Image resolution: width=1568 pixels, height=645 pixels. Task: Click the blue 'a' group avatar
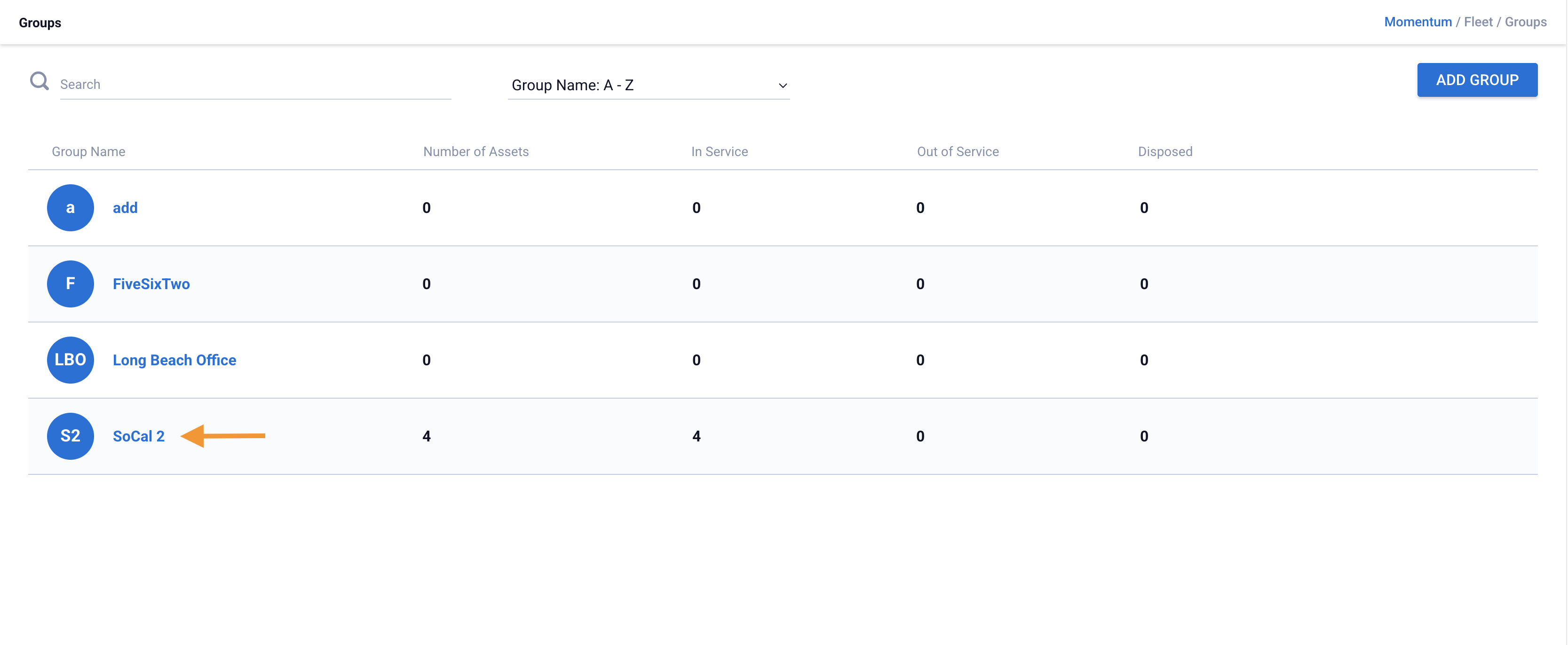pyautogui.click(x=71, y=207)
